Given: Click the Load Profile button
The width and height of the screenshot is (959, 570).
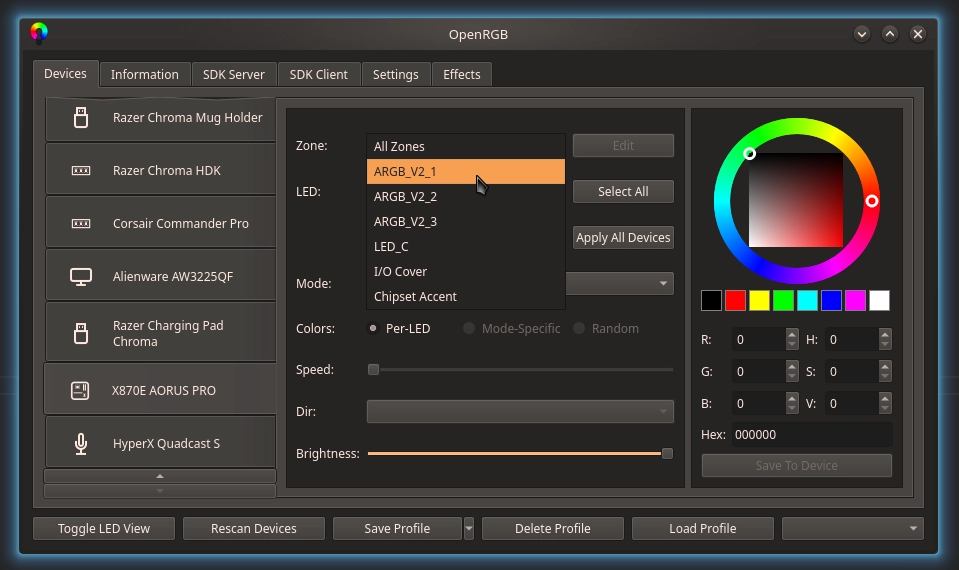Looking at the screenshot, I should pos(703,528).
